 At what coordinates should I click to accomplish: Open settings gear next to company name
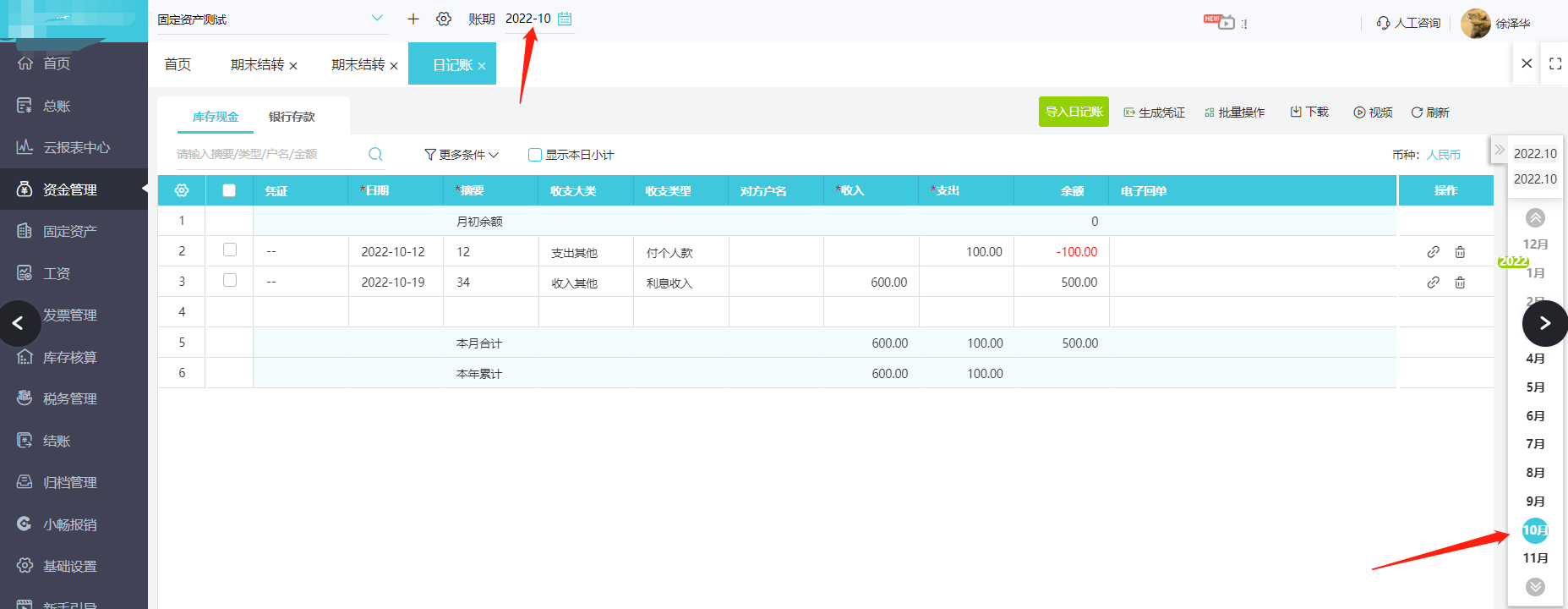pos(444,19)
